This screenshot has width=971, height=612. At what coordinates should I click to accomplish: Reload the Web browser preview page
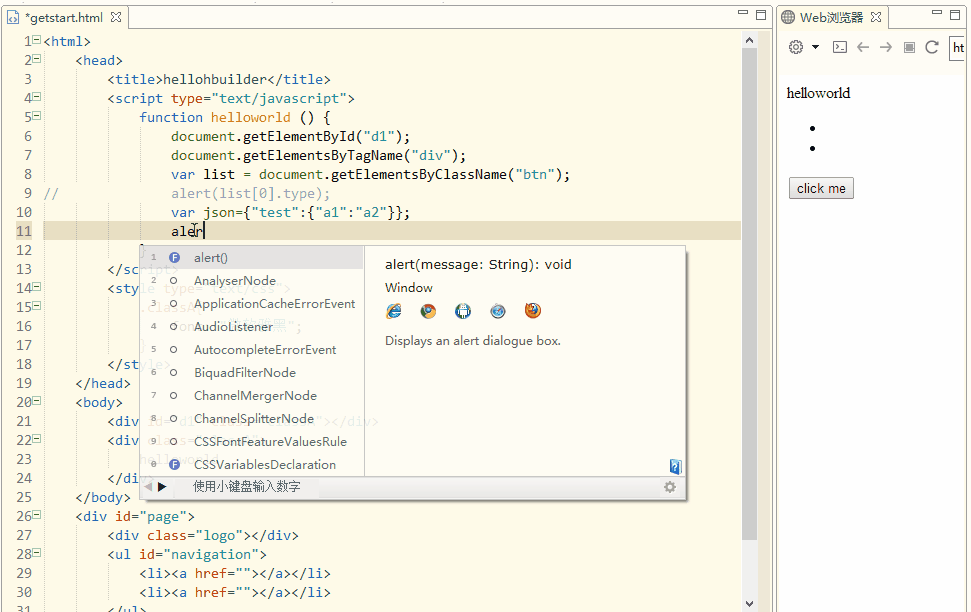coord(932,47)
